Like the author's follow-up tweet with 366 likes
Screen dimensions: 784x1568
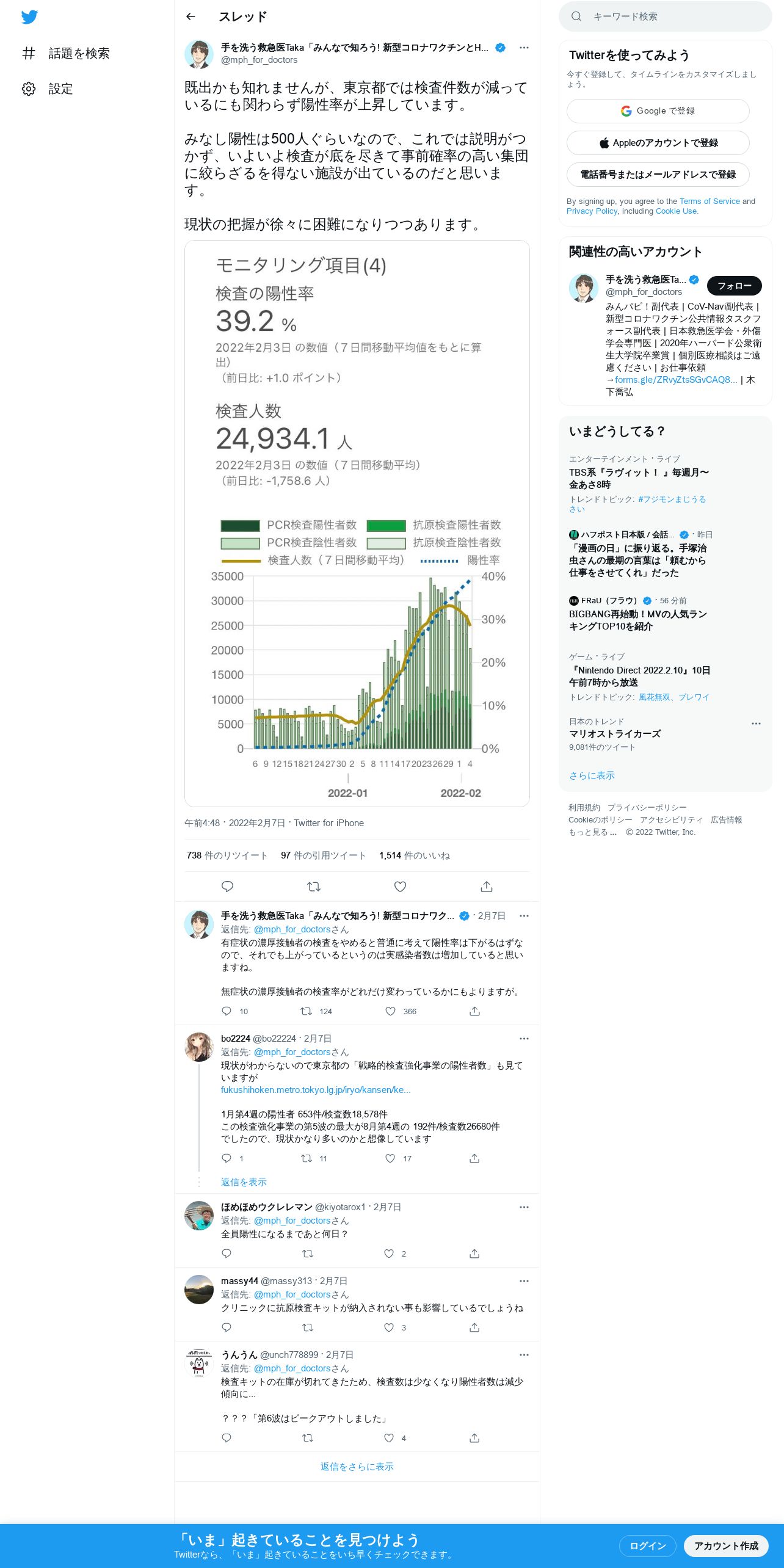pyautogui.click(x=391, y=1011)
